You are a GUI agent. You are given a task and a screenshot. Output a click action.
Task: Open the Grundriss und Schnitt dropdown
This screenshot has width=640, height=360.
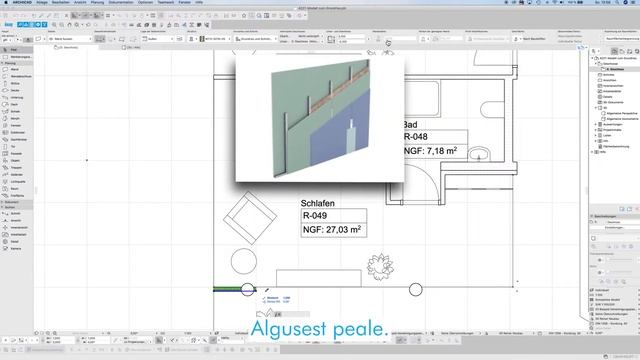click(x=256, y=39)
